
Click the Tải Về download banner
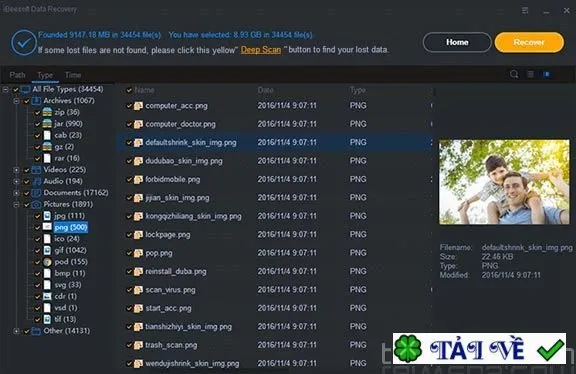(479, 348)
